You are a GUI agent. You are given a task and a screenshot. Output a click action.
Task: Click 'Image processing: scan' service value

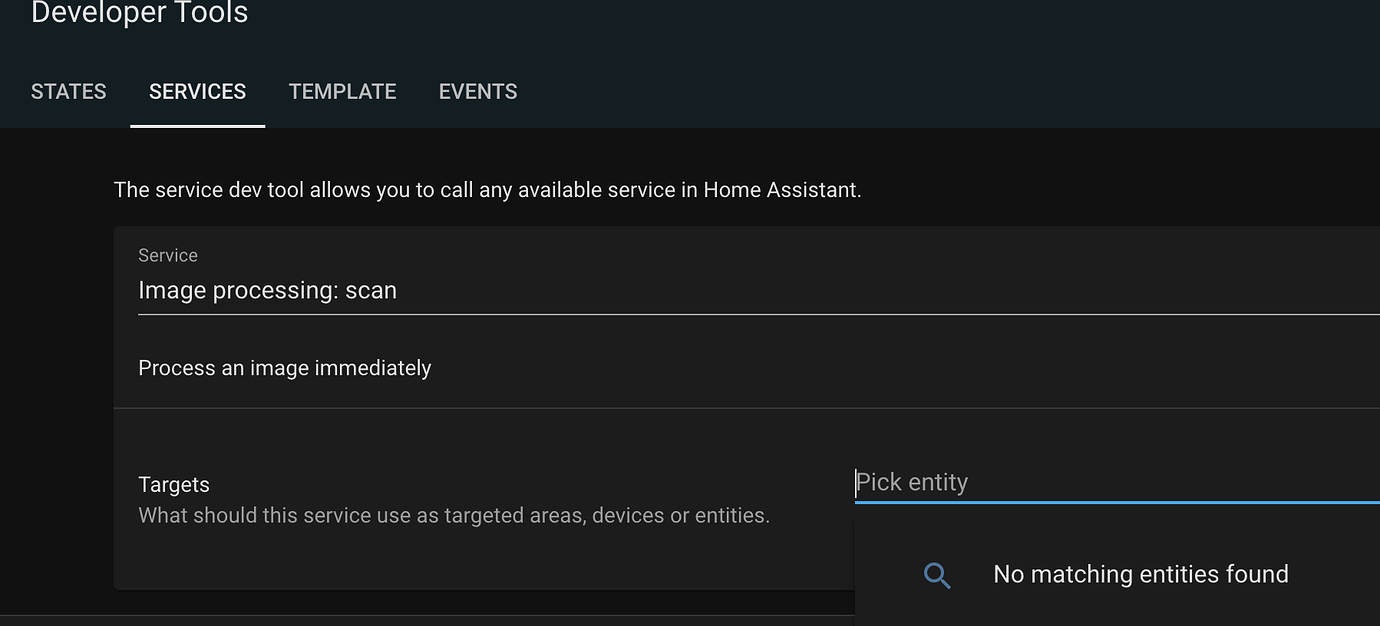click(267, 291)
